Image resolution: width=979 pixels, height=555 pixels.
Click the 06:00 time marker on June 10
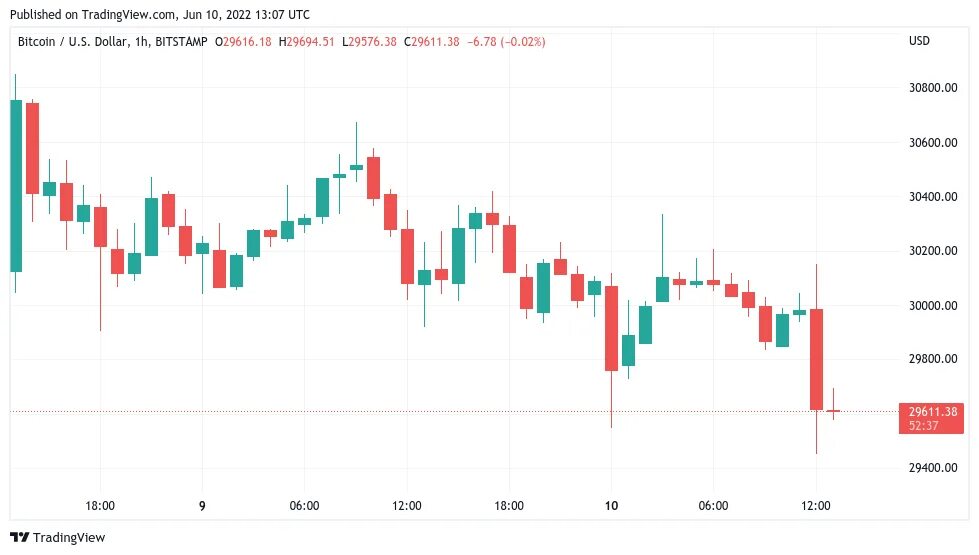click(713, 505)
